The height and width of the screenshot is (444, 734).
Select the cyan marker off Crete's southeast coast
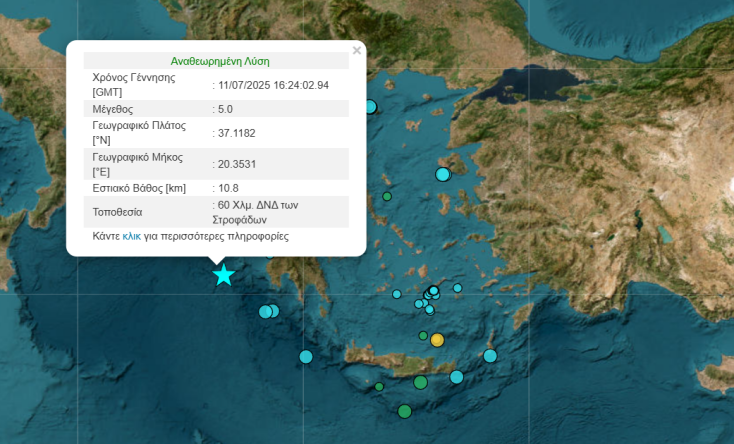tap(456, 377)
